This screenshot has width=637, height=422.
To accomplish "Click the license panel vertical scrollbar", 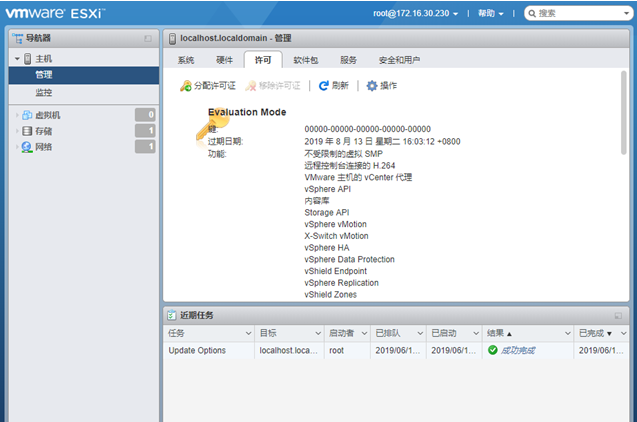I will tap(624, 113).
